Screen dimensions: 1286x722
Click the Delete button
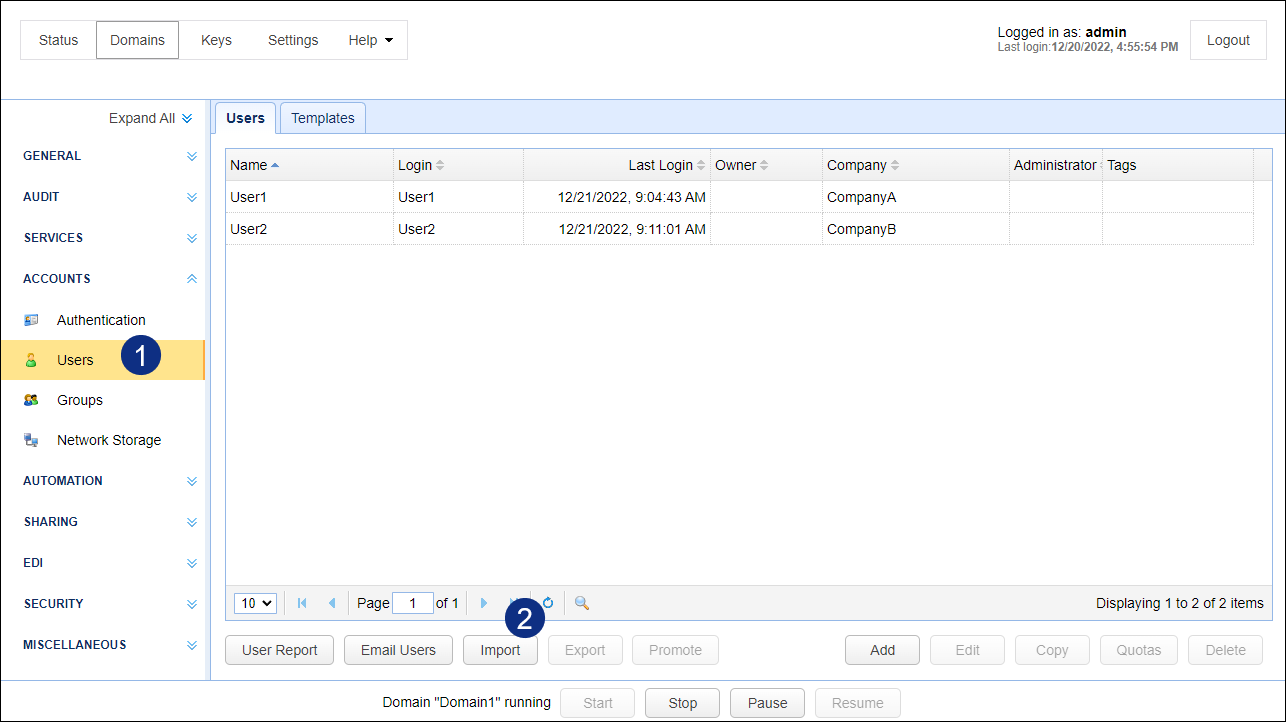(x=1225, y=650)
